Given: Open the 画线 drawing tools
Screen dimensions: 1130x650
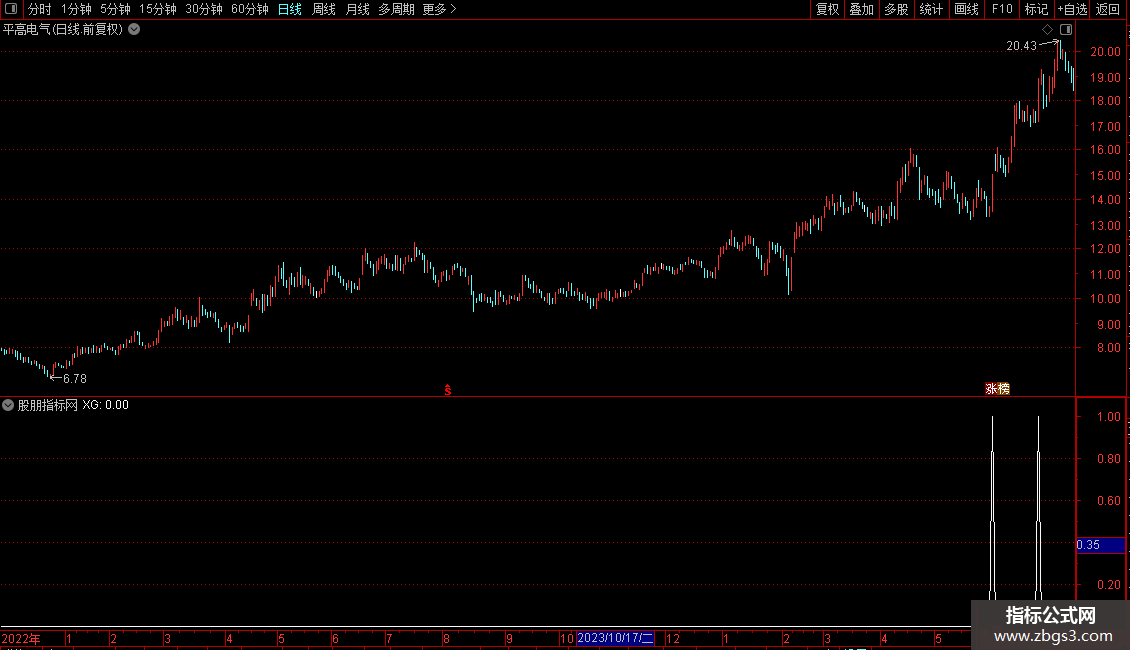Looking at the screenshot, I should pyautogui.click(x=966, y=9).
